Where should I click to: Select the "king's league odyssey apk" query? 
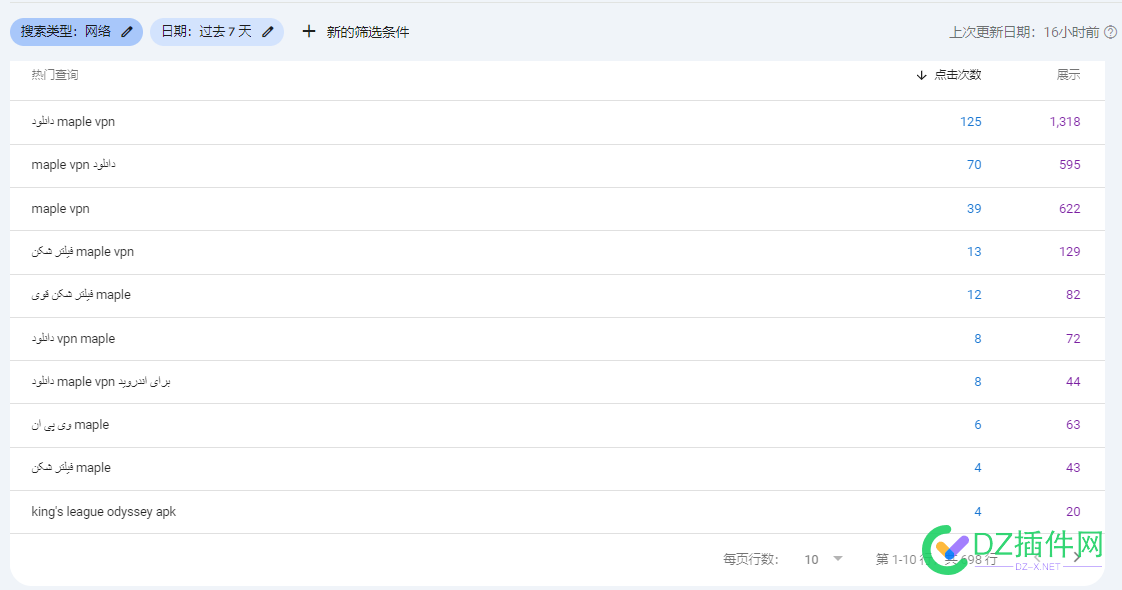(103, 512)
